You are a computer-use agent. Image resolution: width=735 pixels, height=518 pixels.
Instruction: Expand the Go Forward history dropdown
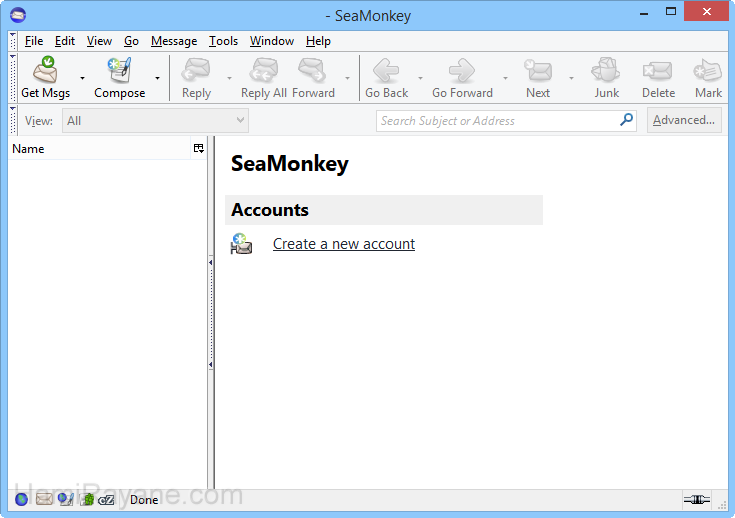point(505,78)
